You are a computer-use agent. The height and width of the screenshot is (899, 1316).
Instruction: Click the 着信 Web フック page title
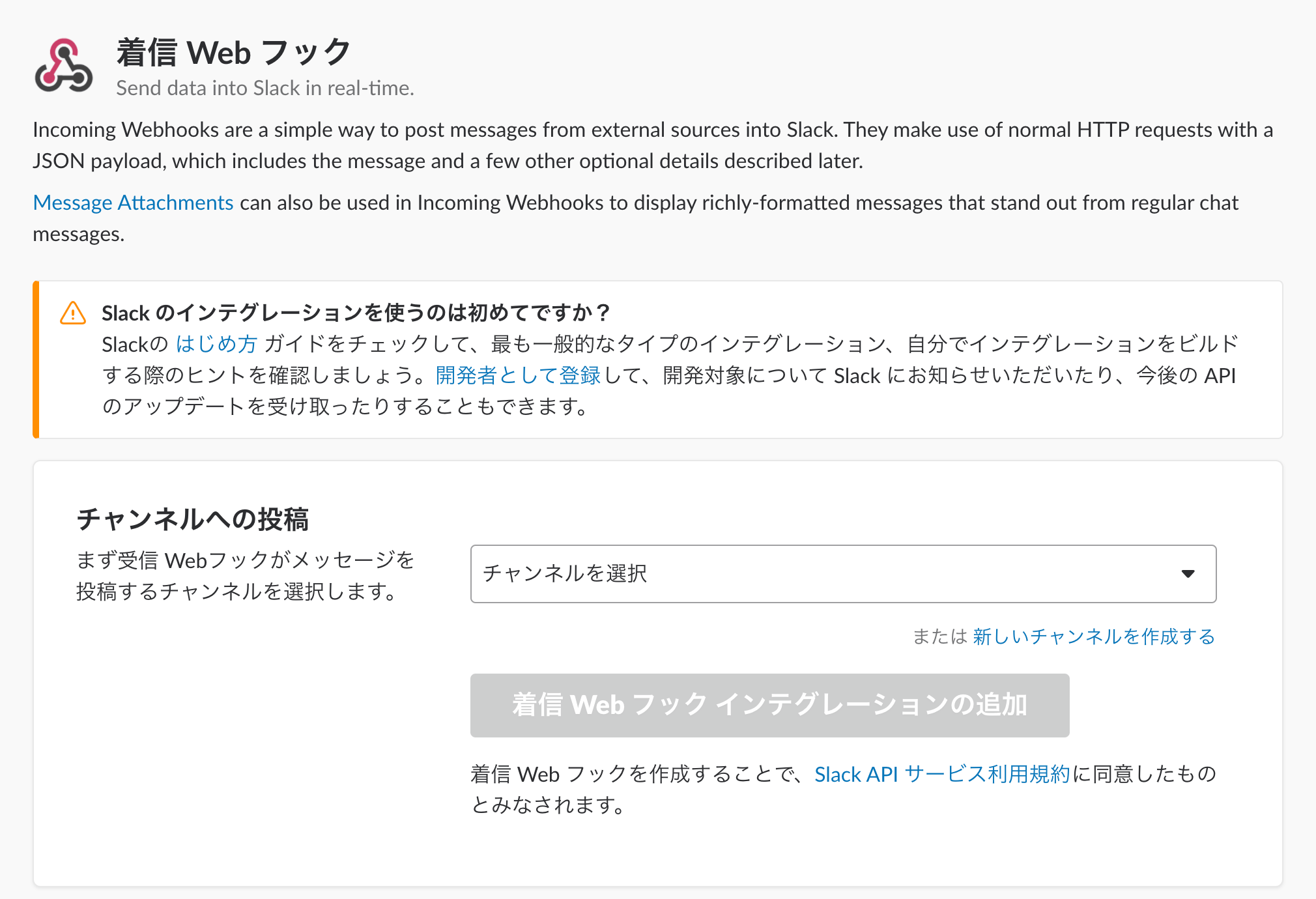234,53
